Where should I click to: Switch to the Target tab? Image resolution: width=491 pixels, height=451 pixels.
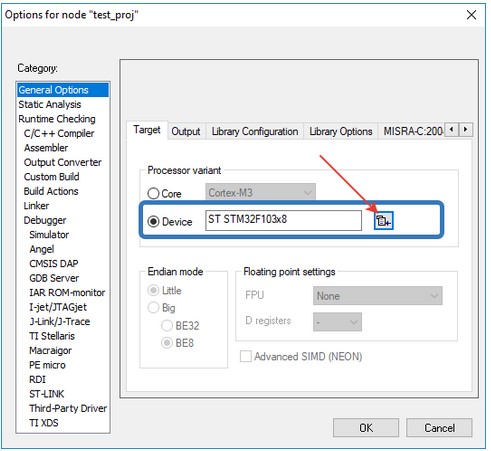(x=147, y=130)
